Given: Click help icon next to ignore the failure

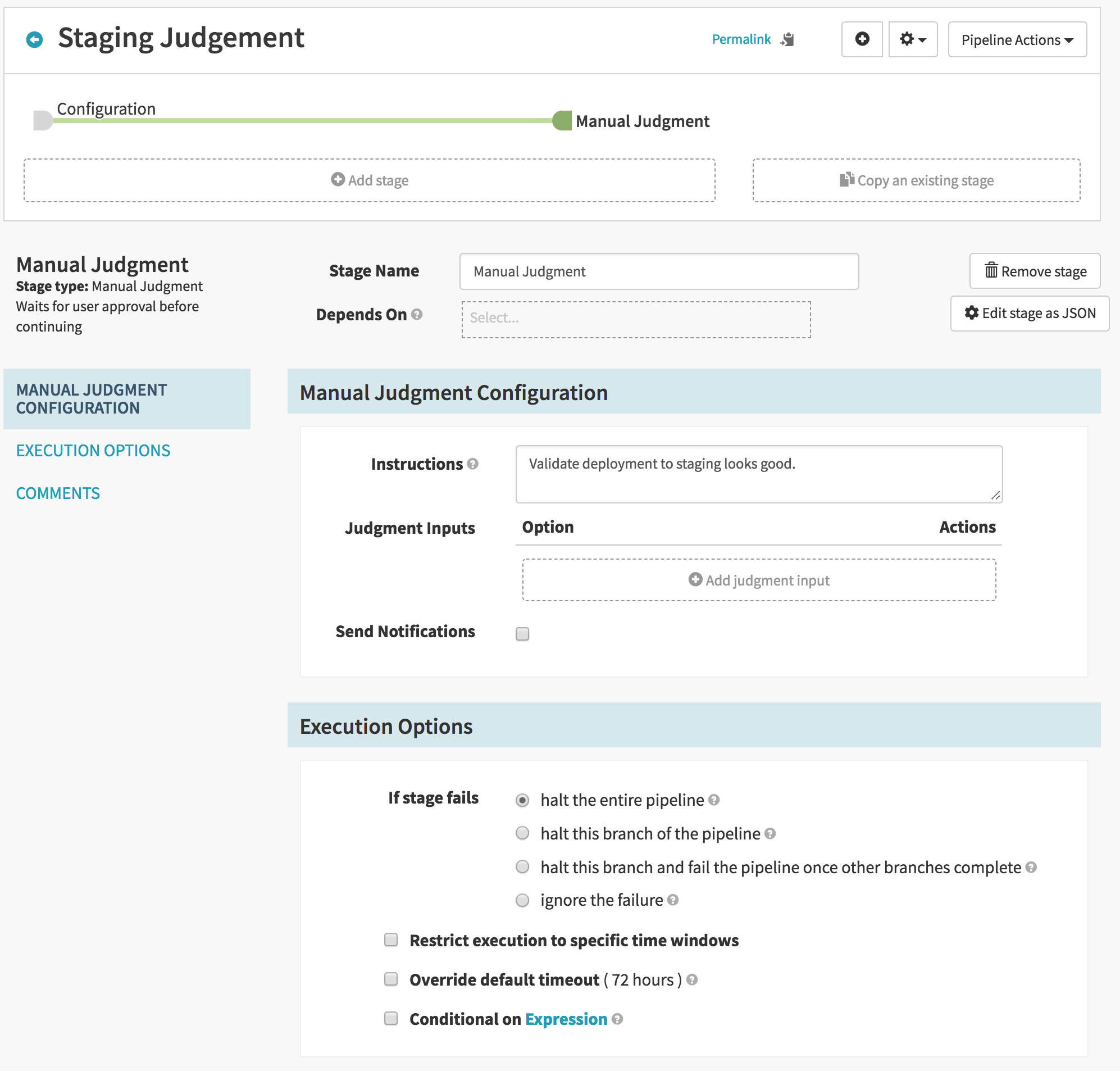Looking at the screenshot, I should pyautogui.click(x=673, y=900).
